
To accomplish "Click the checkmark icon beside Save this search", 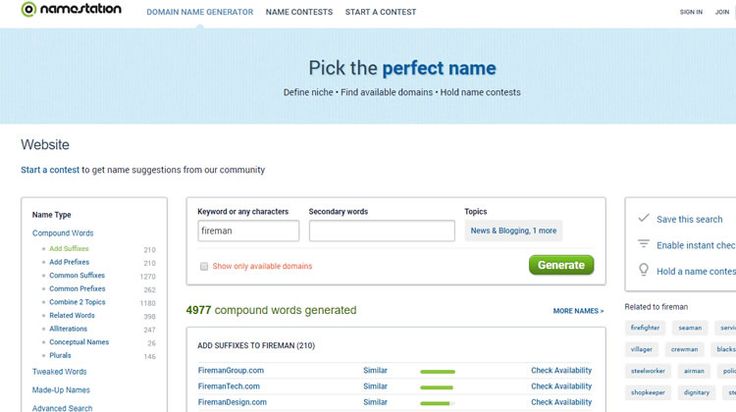I will [643, 219].
